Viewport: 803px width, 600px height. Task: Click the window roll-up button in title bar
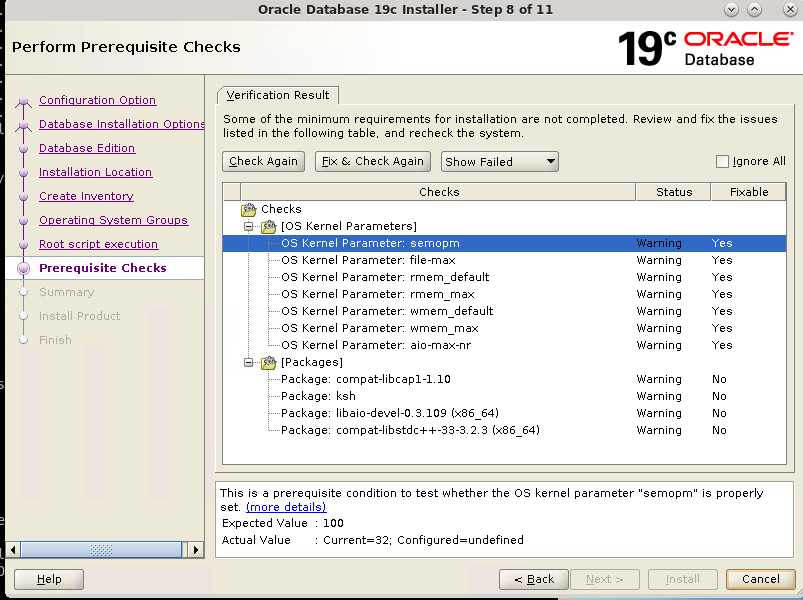[731, 10]
